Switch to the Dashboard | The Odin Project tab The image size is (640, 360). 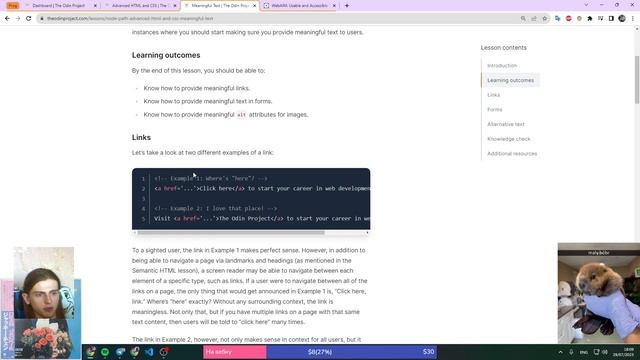click(x=61, y=6)
